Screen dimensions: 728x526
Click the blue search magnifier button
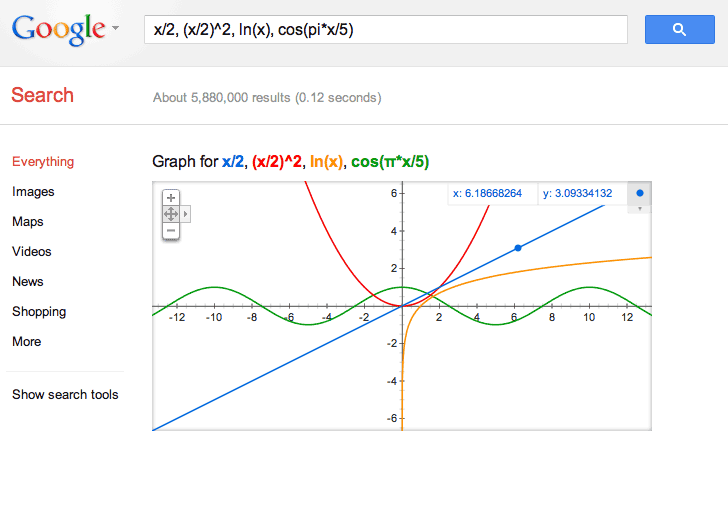(679, 29)
